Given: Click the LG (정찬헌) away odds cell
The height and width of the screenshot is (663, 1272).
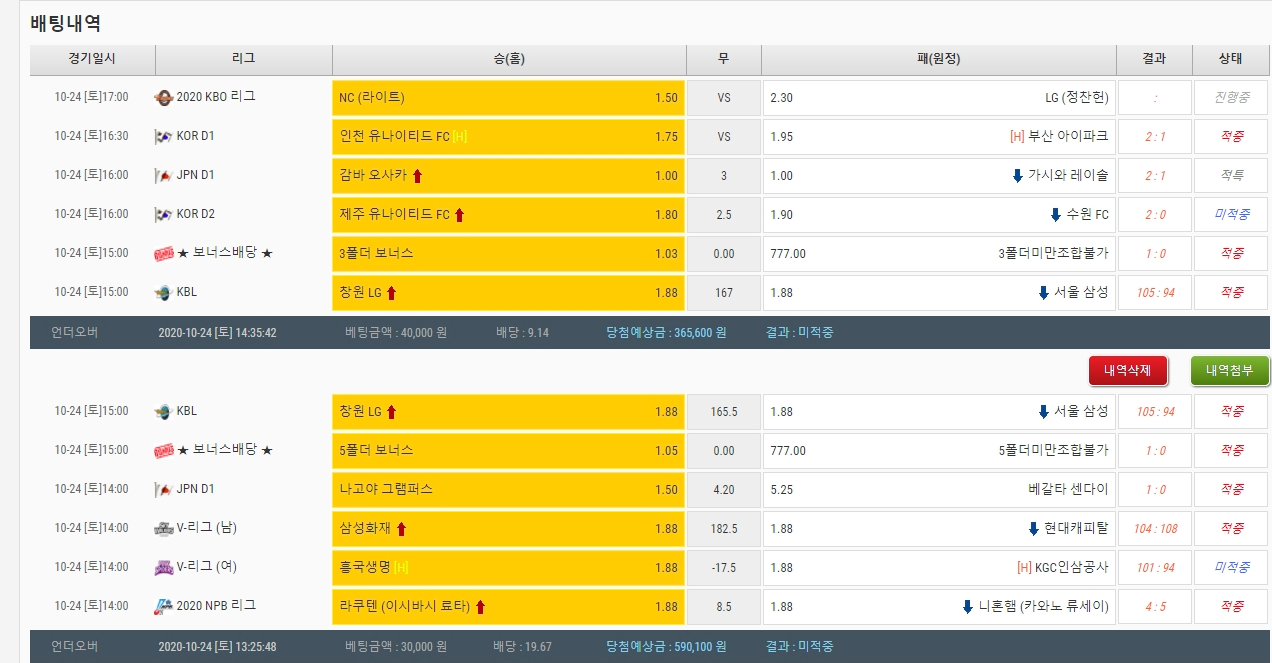Looking at the screenshot, I should [x=939, y=98].
